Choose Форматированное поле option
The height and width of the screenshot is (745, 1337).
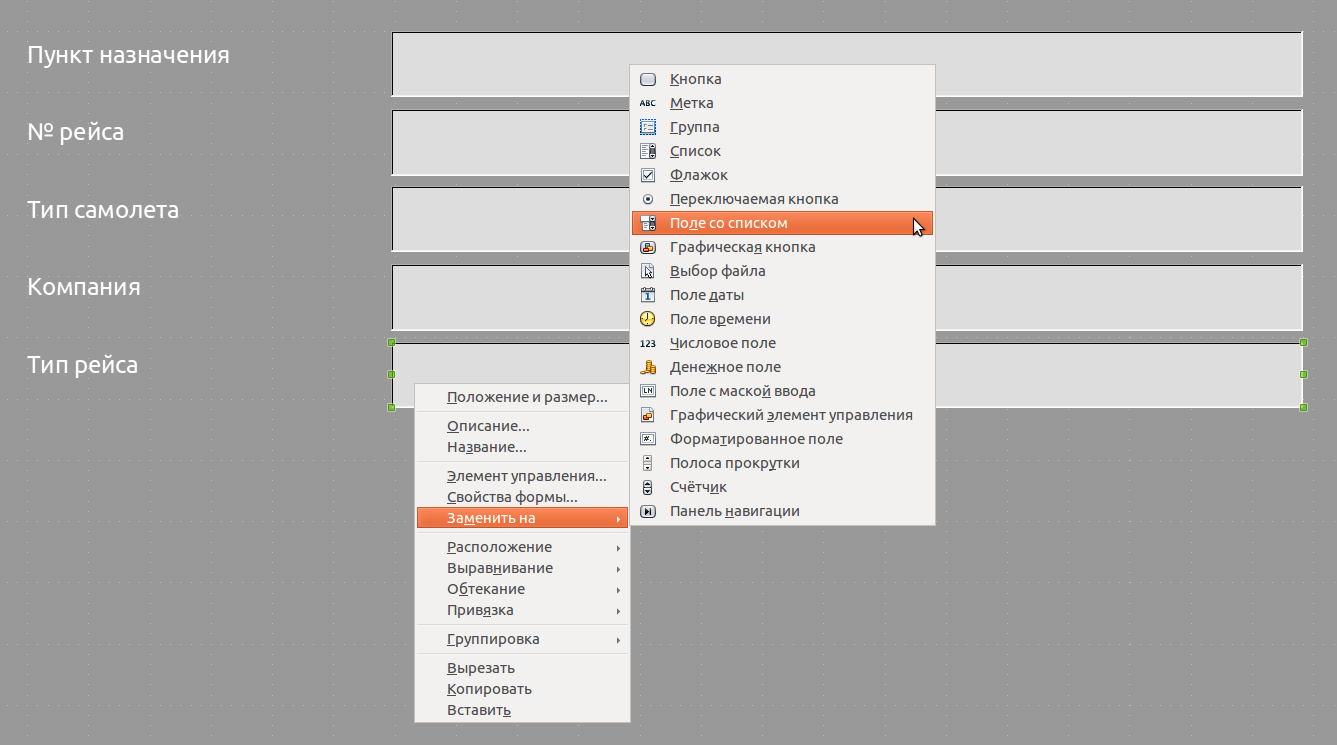point(782,439)
